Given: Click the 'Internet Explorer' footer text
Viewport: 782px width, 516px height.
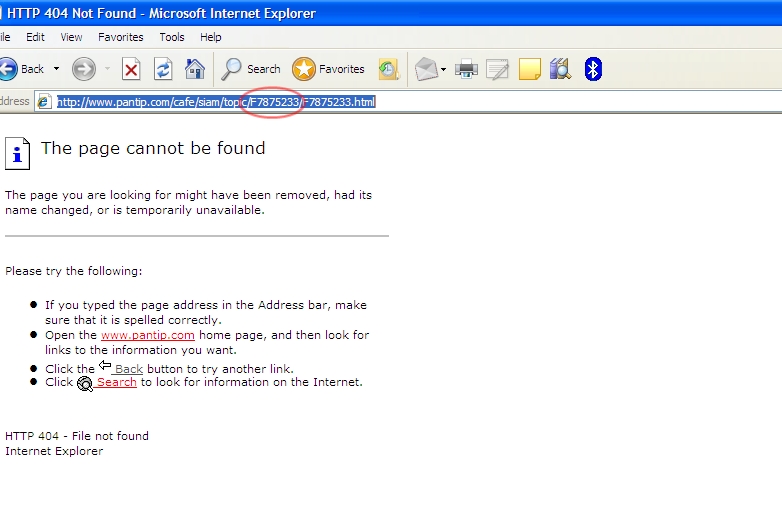Looking at the screenshot, I should click(x=54, y=451).
